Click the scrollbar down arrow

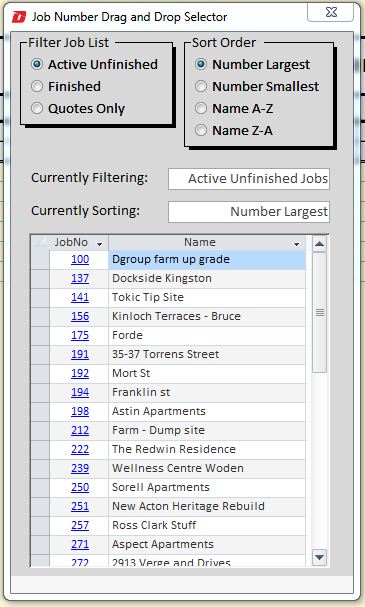point(319,557)
